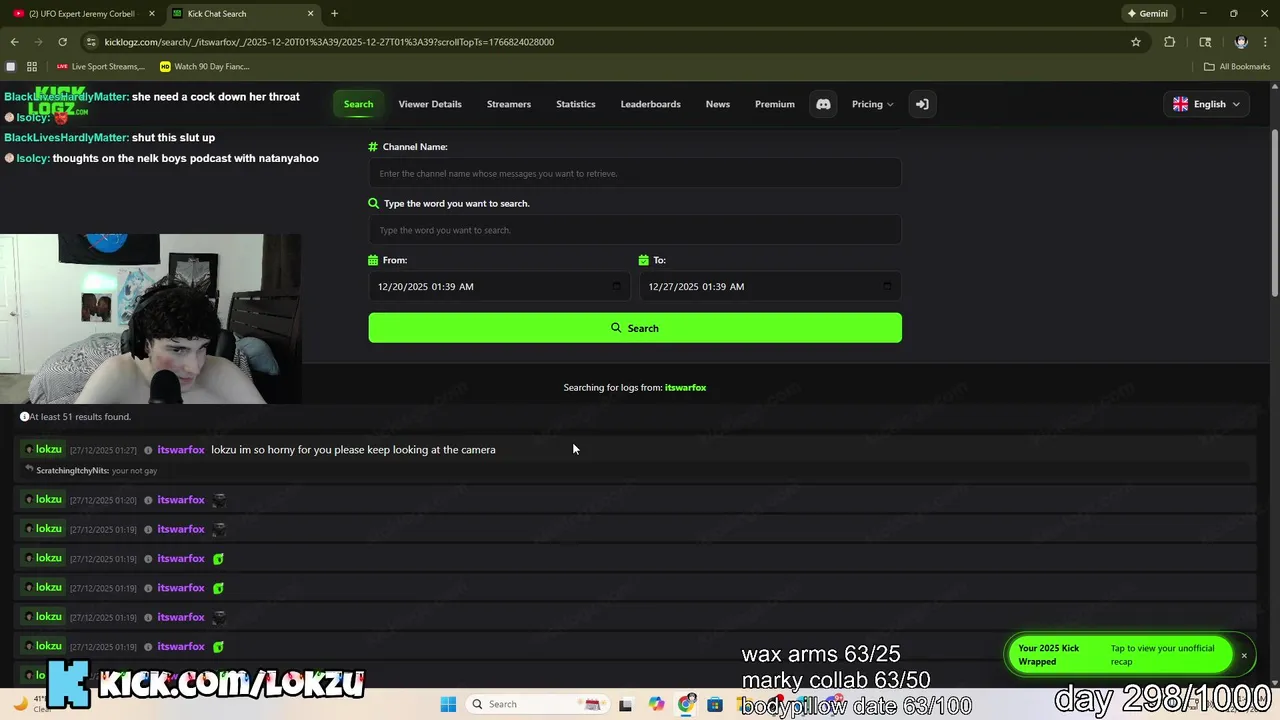
Task: Open the English language selector
Action: [1206, 104]
